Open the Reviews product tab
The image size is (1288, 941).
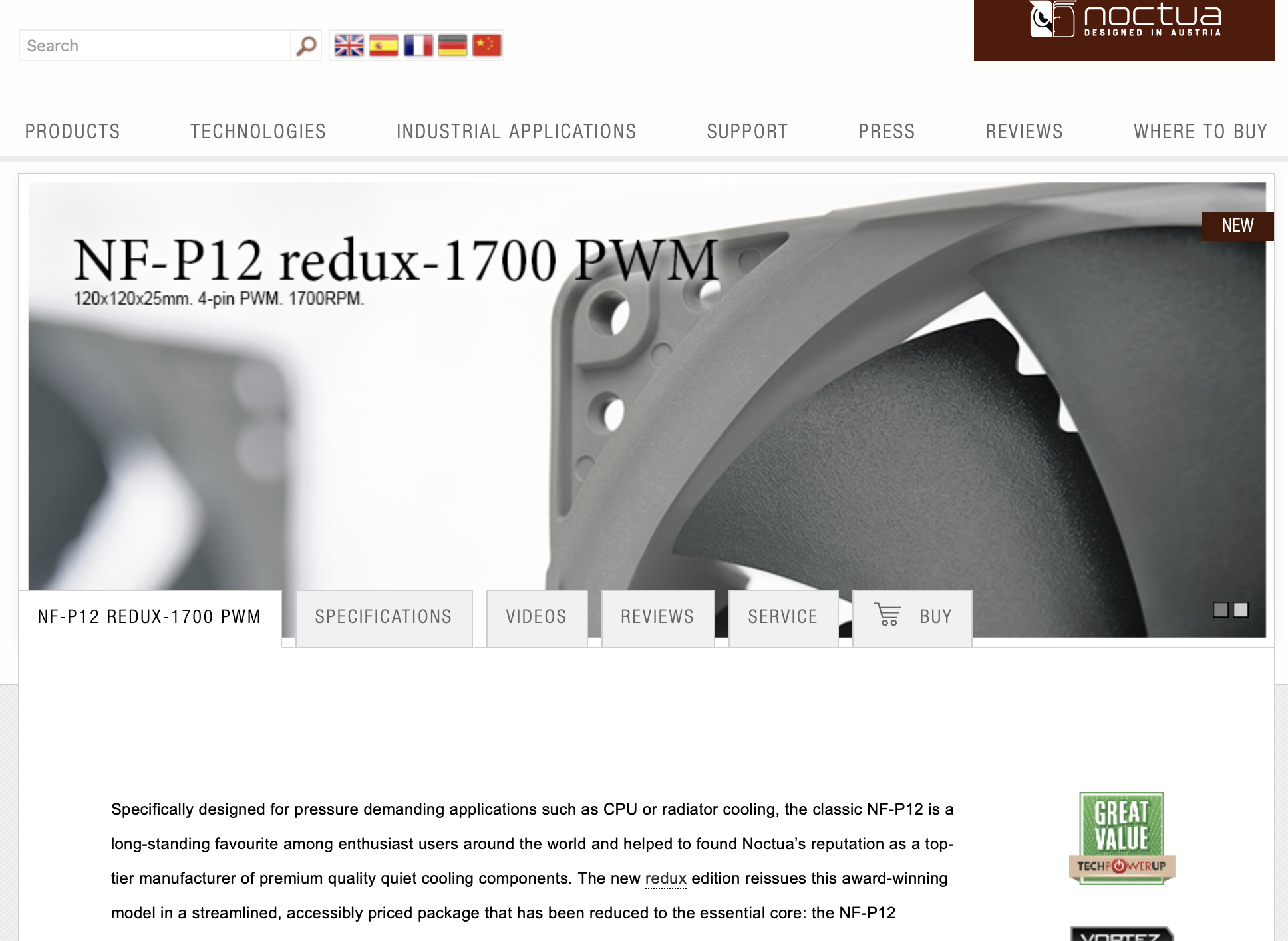coord(657,618)
